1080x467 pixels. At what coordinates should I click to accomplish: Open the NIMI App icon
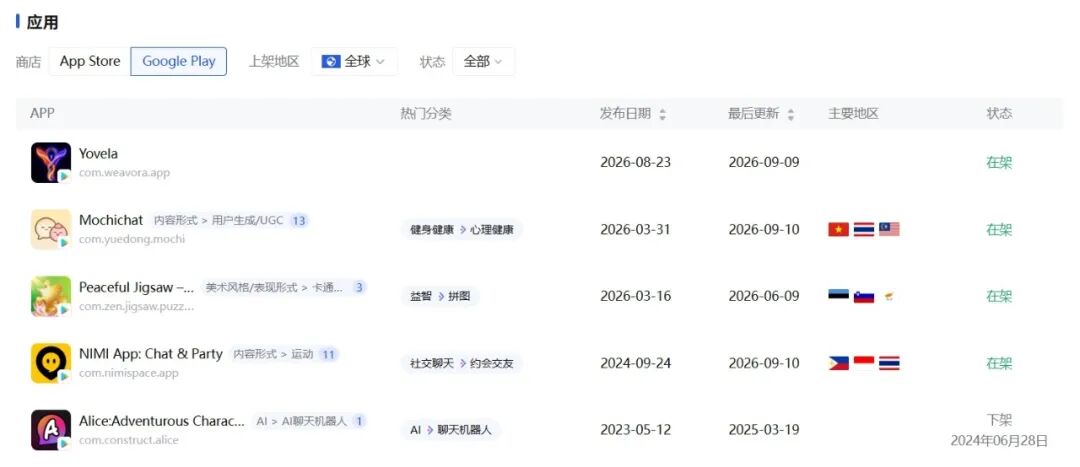coord(51,363)
